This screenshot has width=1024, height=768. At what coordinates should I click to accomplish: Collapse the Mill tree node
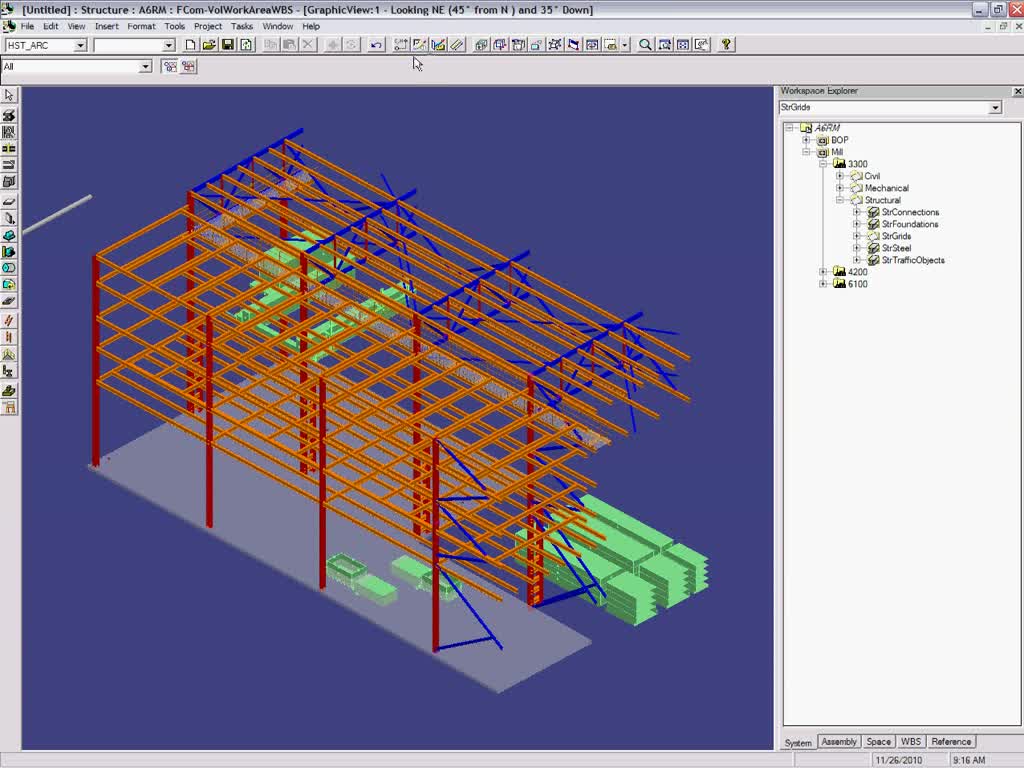tap(806, 152)
